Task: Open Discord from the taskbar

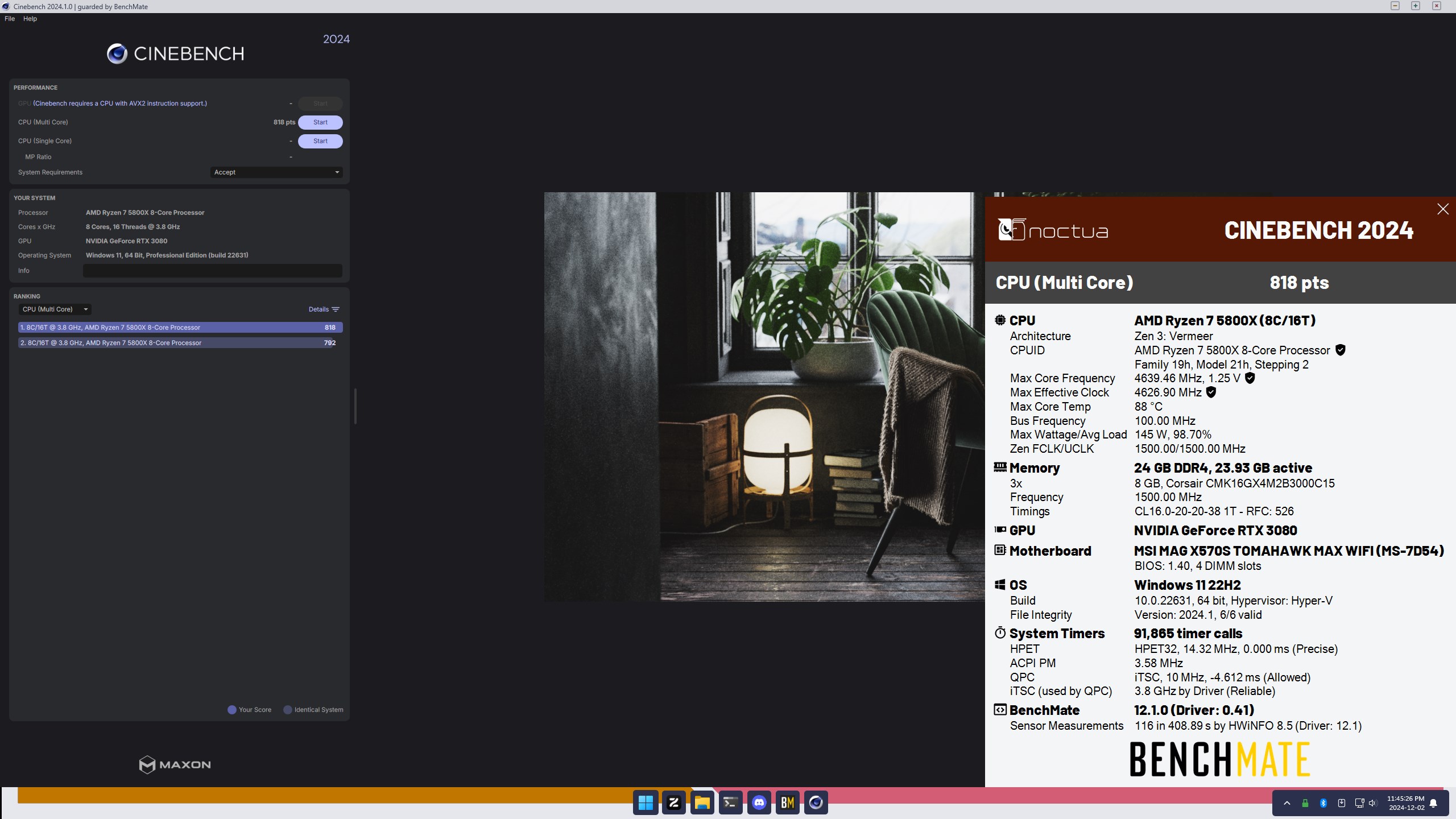Action: pyautogui.click(x=759, y=803)
